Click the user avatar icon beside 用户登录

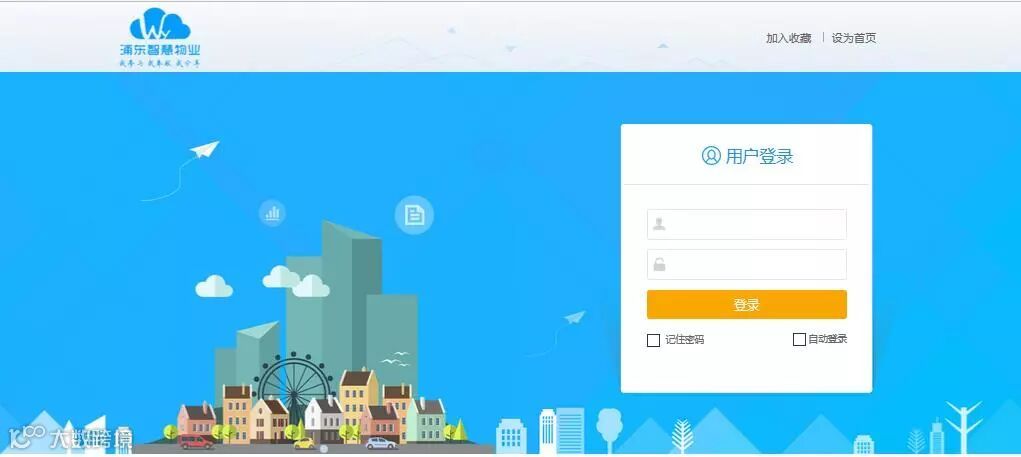pyautogui.click(x=711, y=156)
